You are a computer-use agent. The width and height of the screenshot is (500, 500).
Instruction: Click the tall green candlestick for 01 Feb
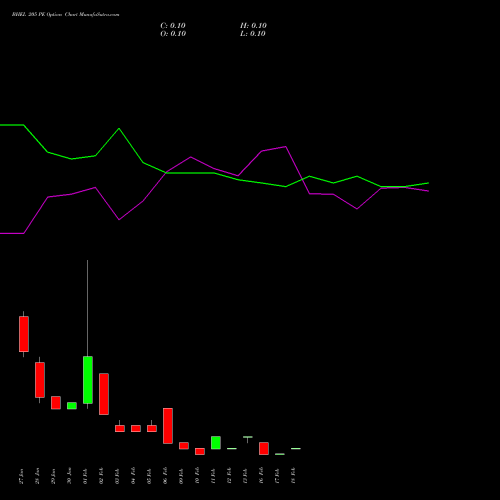[88, 380]
